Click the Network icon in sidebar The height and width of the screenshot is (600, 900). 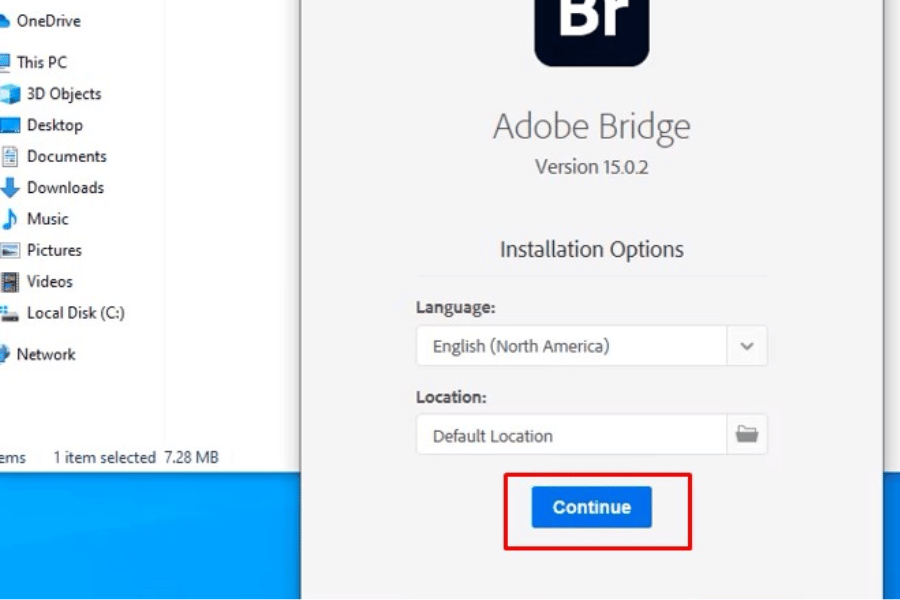(5, 355)
